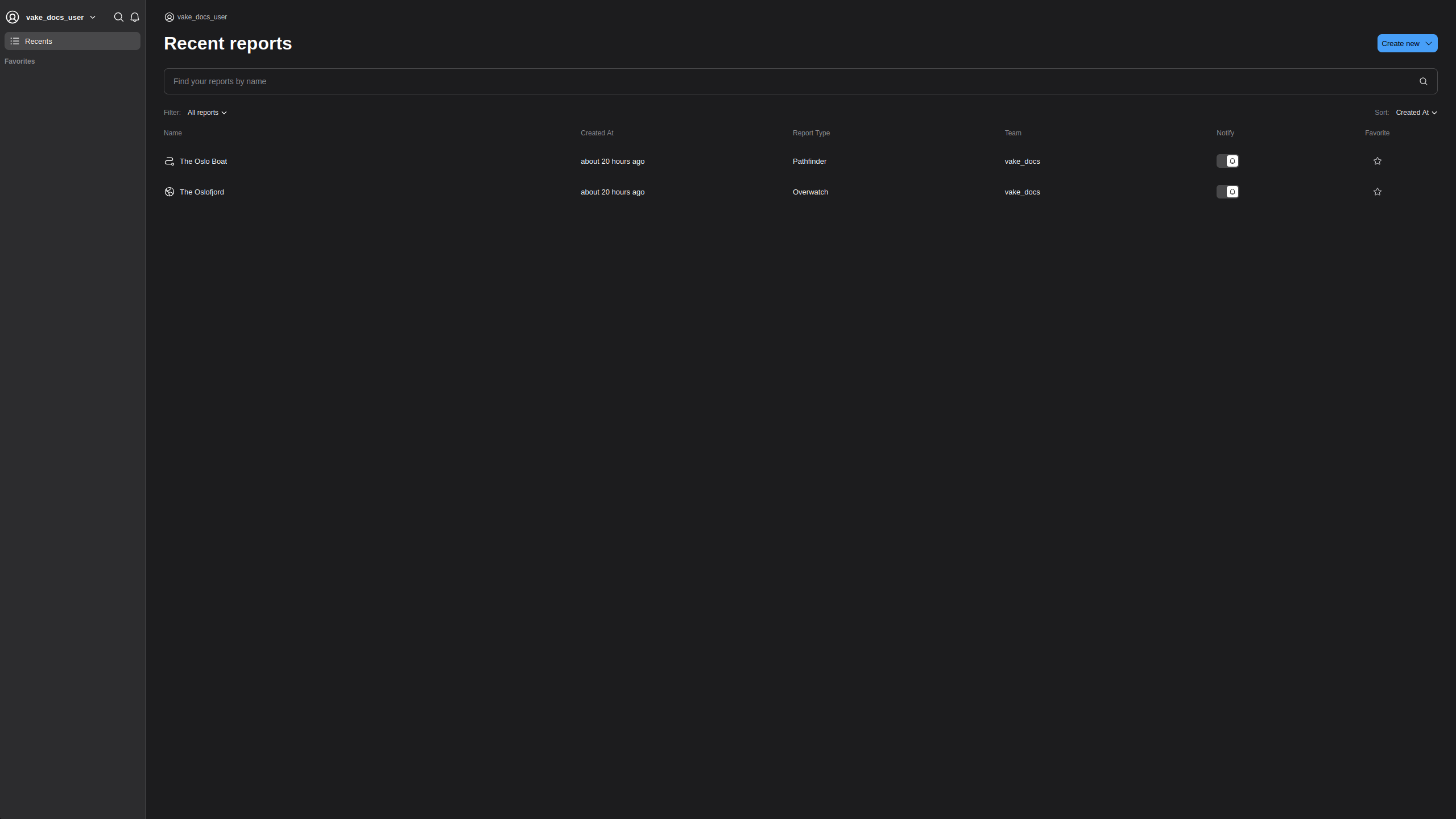The height and width of the screenshot is (819, 1456).
Task: Click the user avatar icon in sidebar
Action: pyautogui.click(x=13, y=17)
